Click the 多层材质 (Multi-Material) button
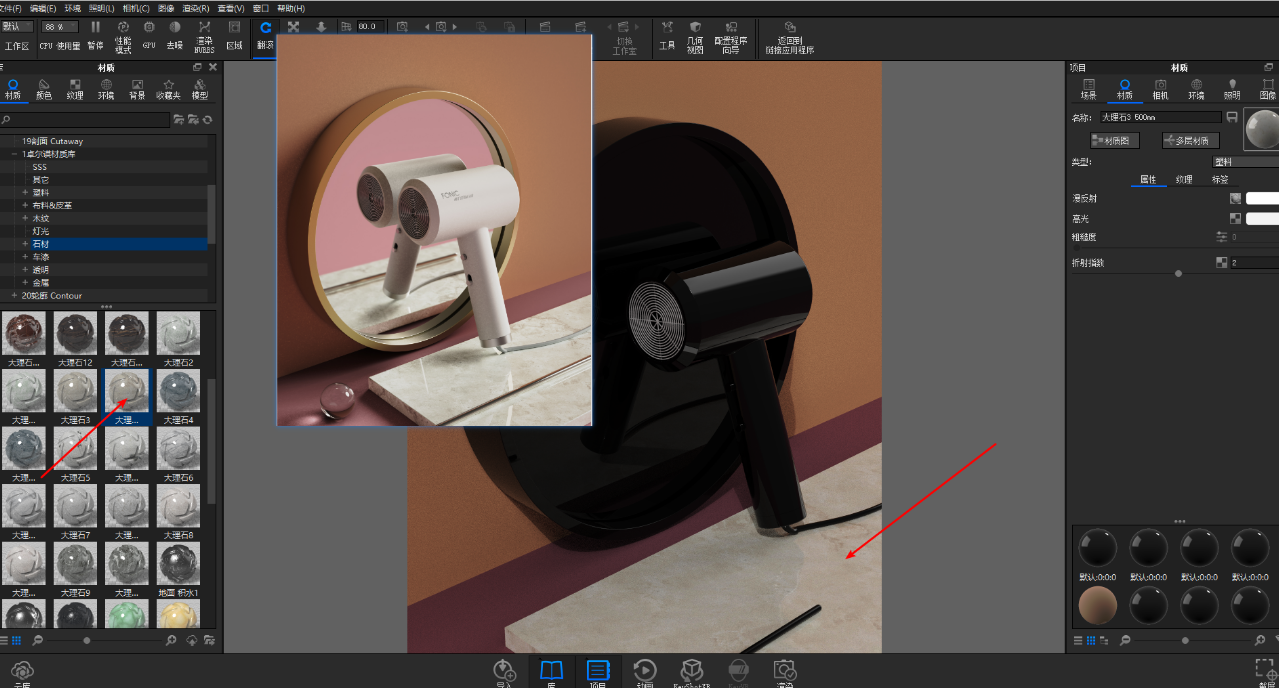Viewport: 1279px width, 688px height. point(1191,141)
